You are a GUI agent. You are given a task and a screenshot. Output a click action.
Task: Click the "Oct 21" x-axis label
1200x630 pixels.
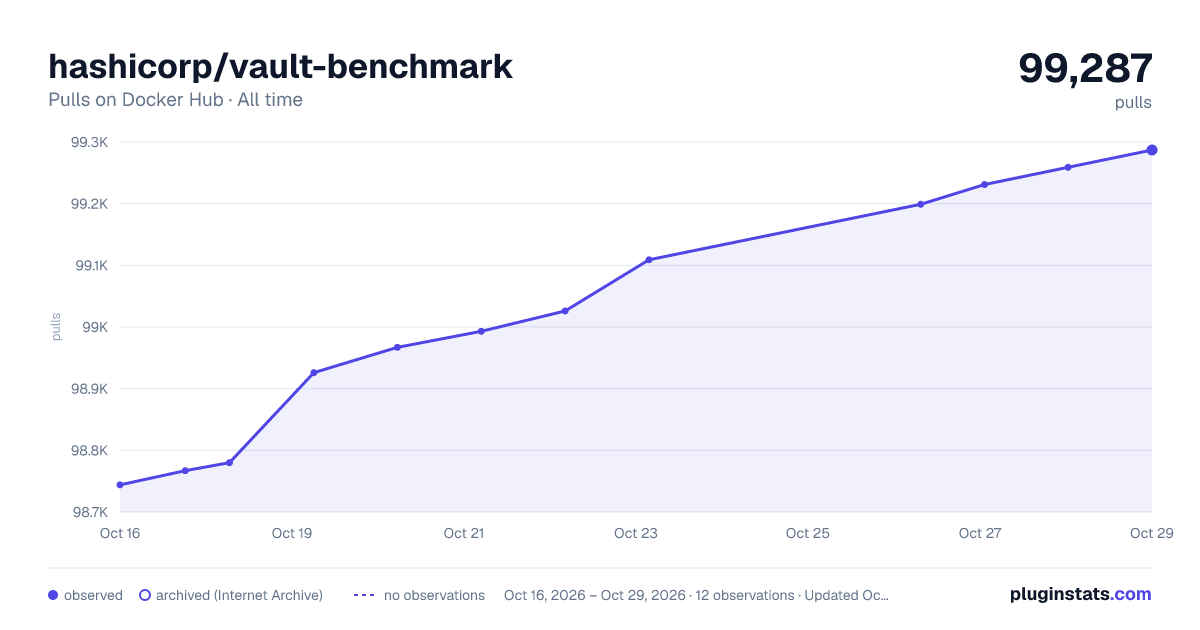click(464, 533)
